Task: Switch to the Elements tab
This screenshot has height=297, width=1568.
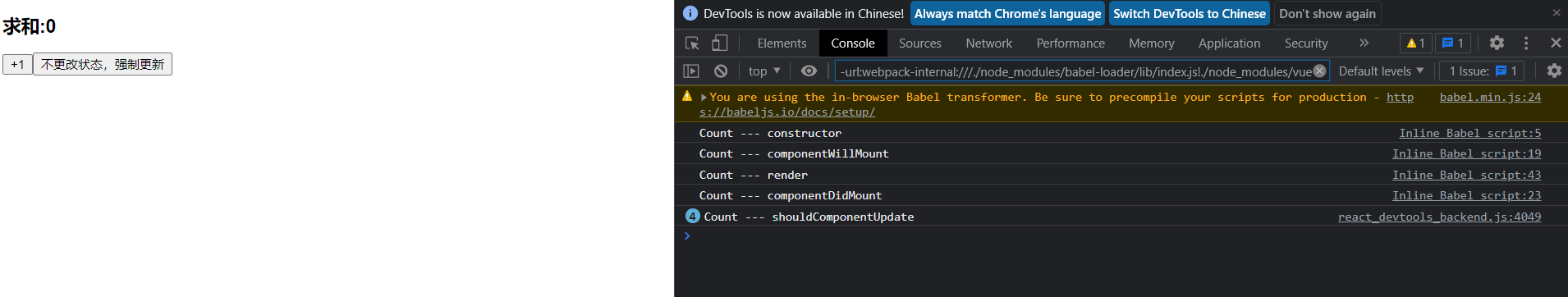Action: point(782,43)
